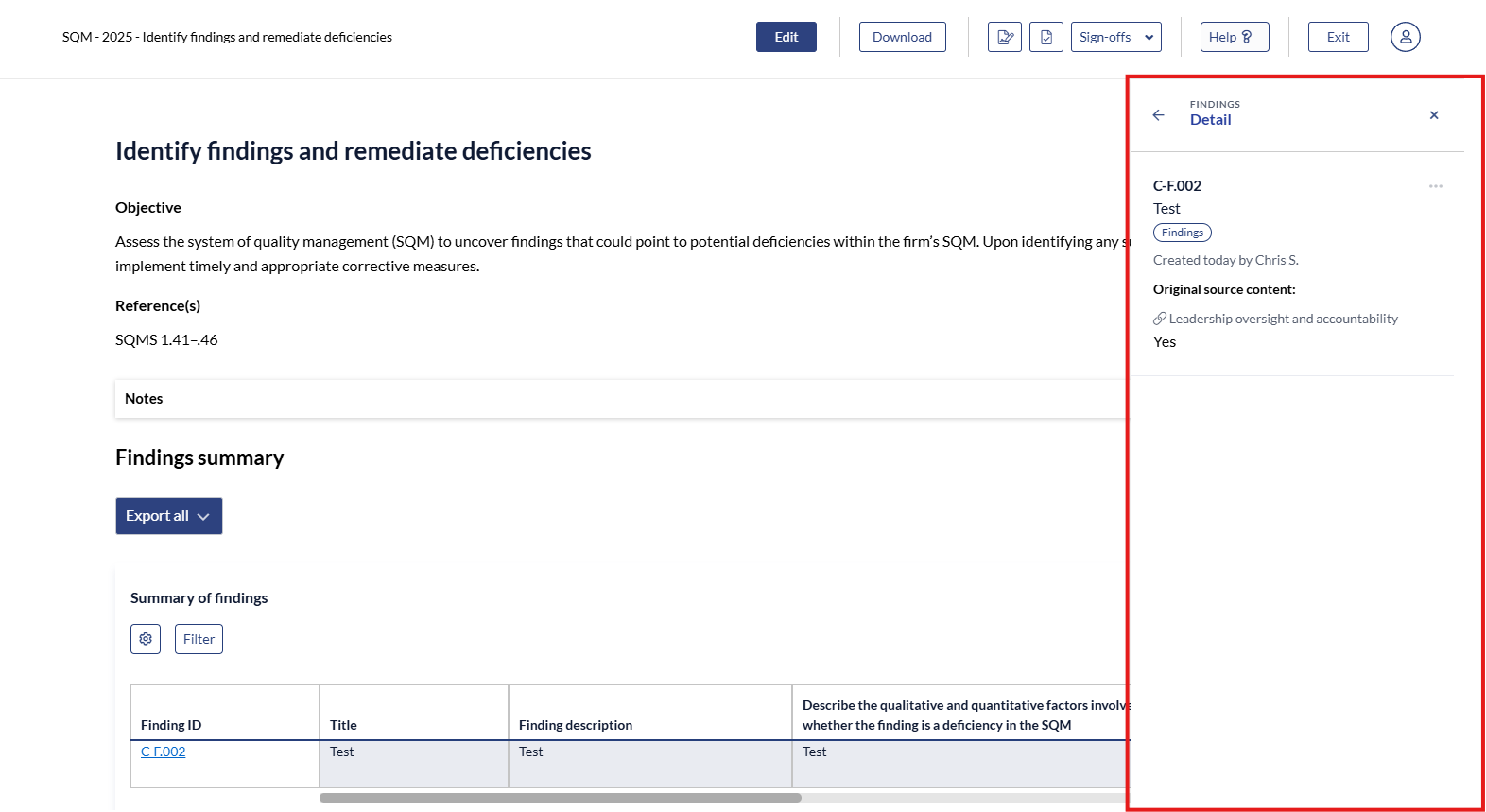Open the user profile avatar icon
1486x812 pixels.
[x=1405, y=37]
